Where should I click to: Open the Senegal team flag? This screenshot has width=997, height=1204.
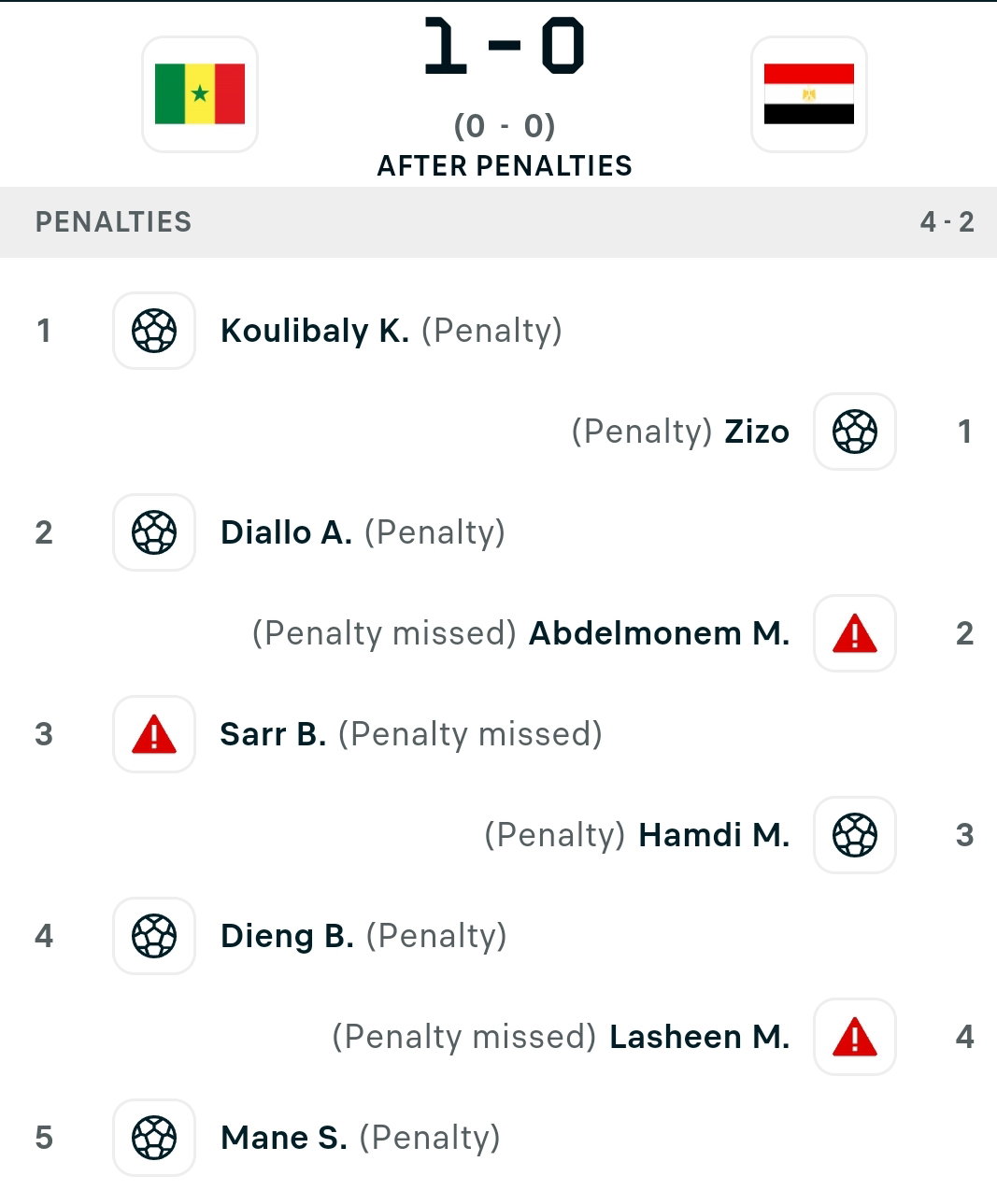coord(200,94)
